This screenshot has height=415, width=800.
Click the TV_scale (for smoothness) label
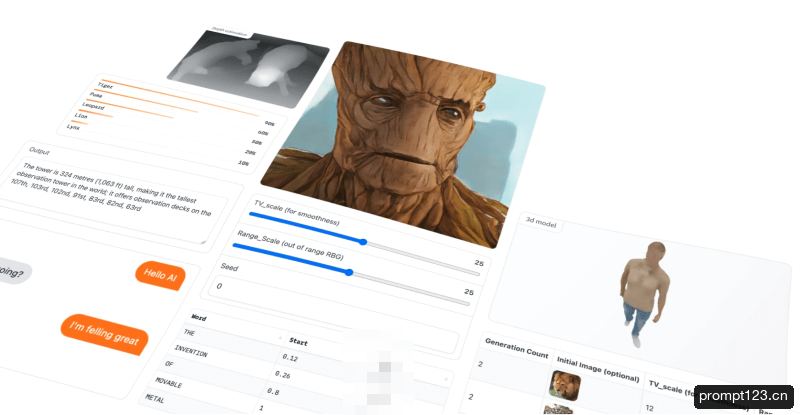tap(297, 213)
